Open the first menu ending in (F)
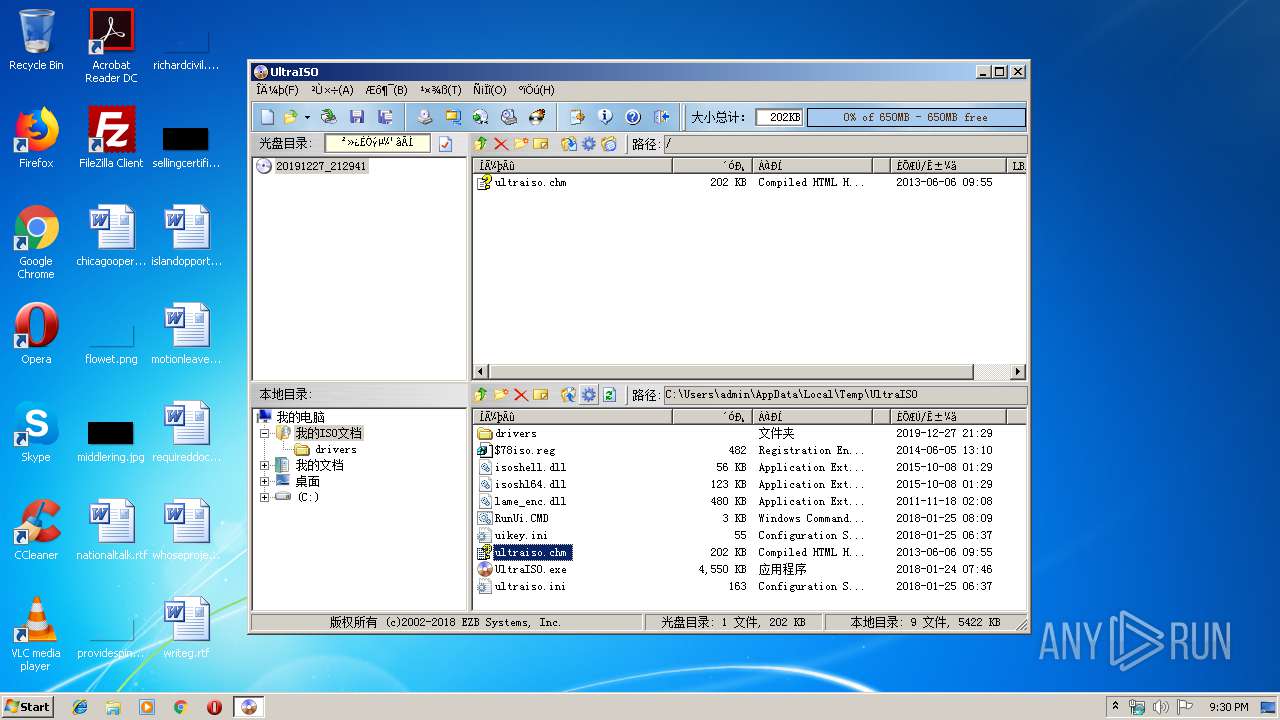Screen dimensions: 1280x720 point(277,90)
